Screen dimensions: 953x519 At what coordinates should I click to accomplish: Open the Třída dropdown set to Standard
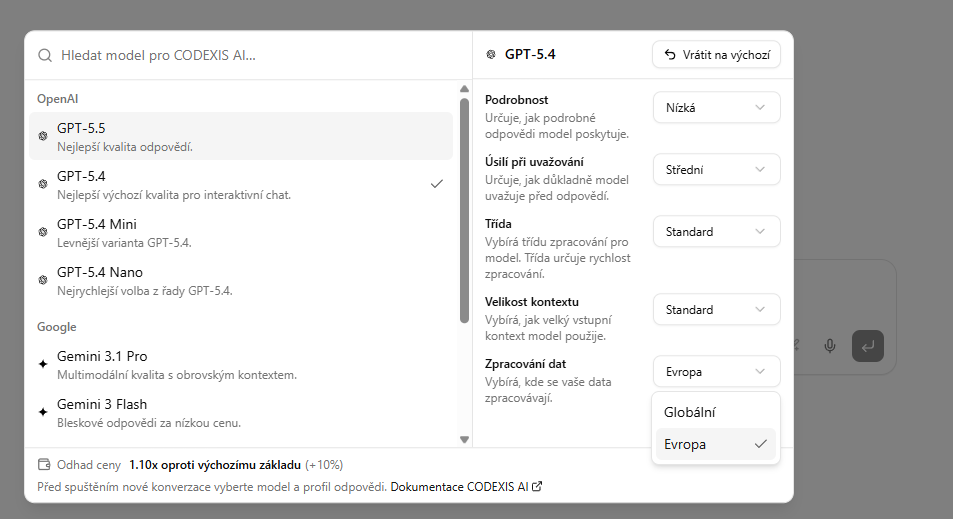coord(717,232)
